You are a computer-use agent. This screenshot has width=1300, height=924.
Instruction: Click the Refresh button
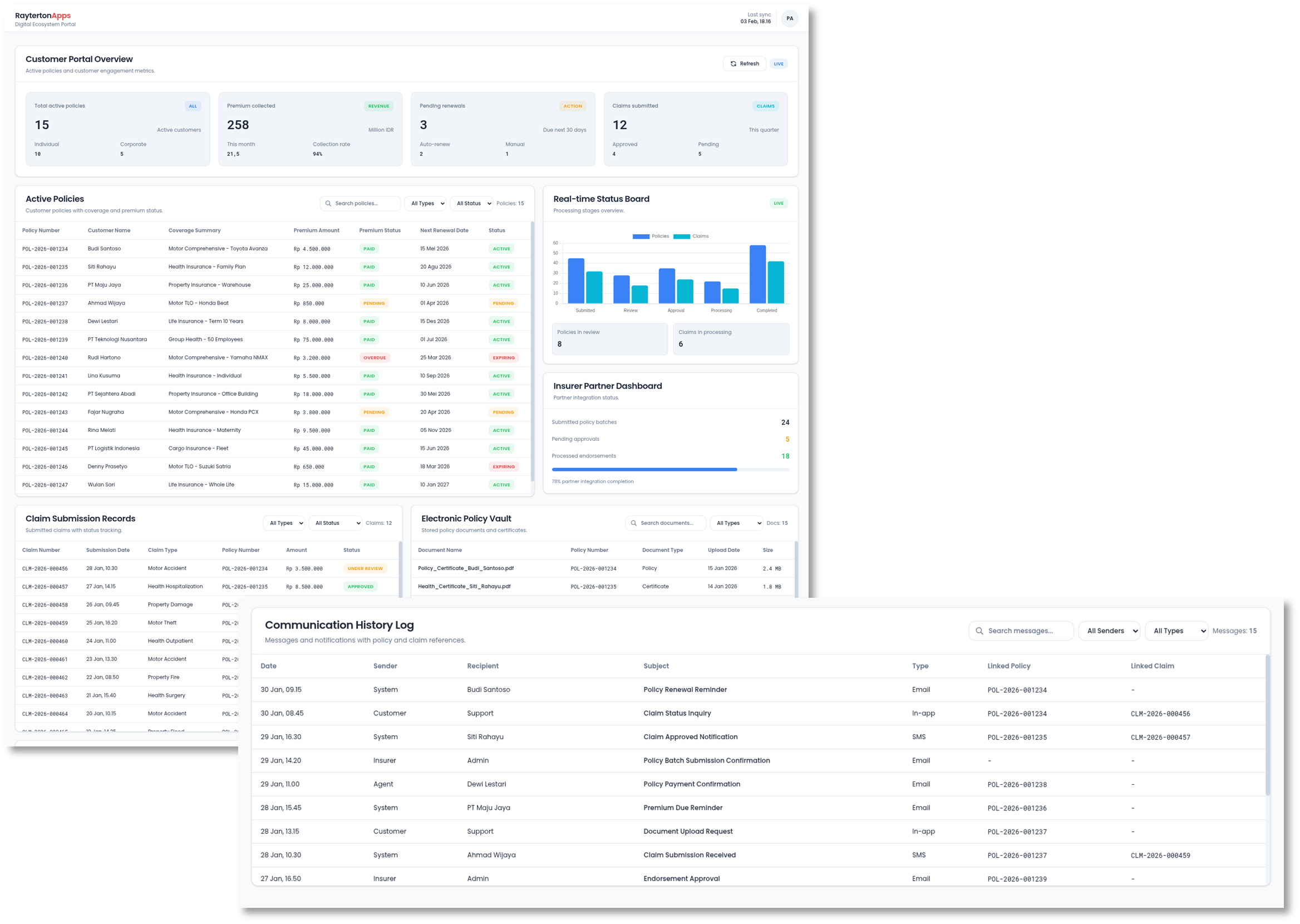tap(745, 63)
